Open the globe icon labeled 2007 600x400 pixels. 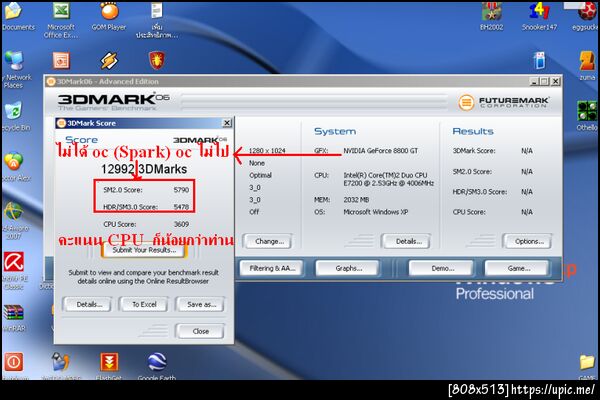(15, 220)
